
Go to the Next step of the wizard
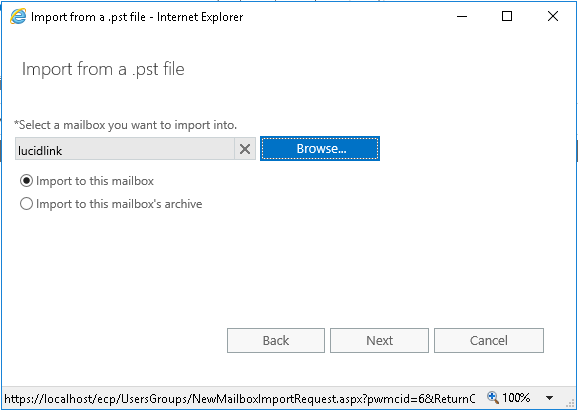pos(379,340)
